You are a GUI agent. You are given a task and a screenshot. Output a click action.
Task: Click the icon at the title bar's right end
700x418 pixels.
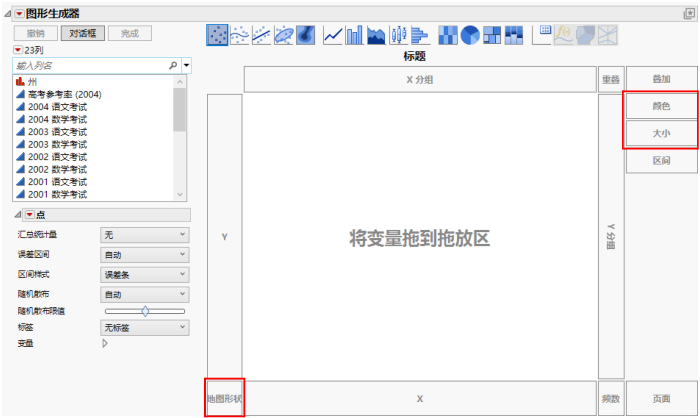pyautogui.click(x=688, y=14)
